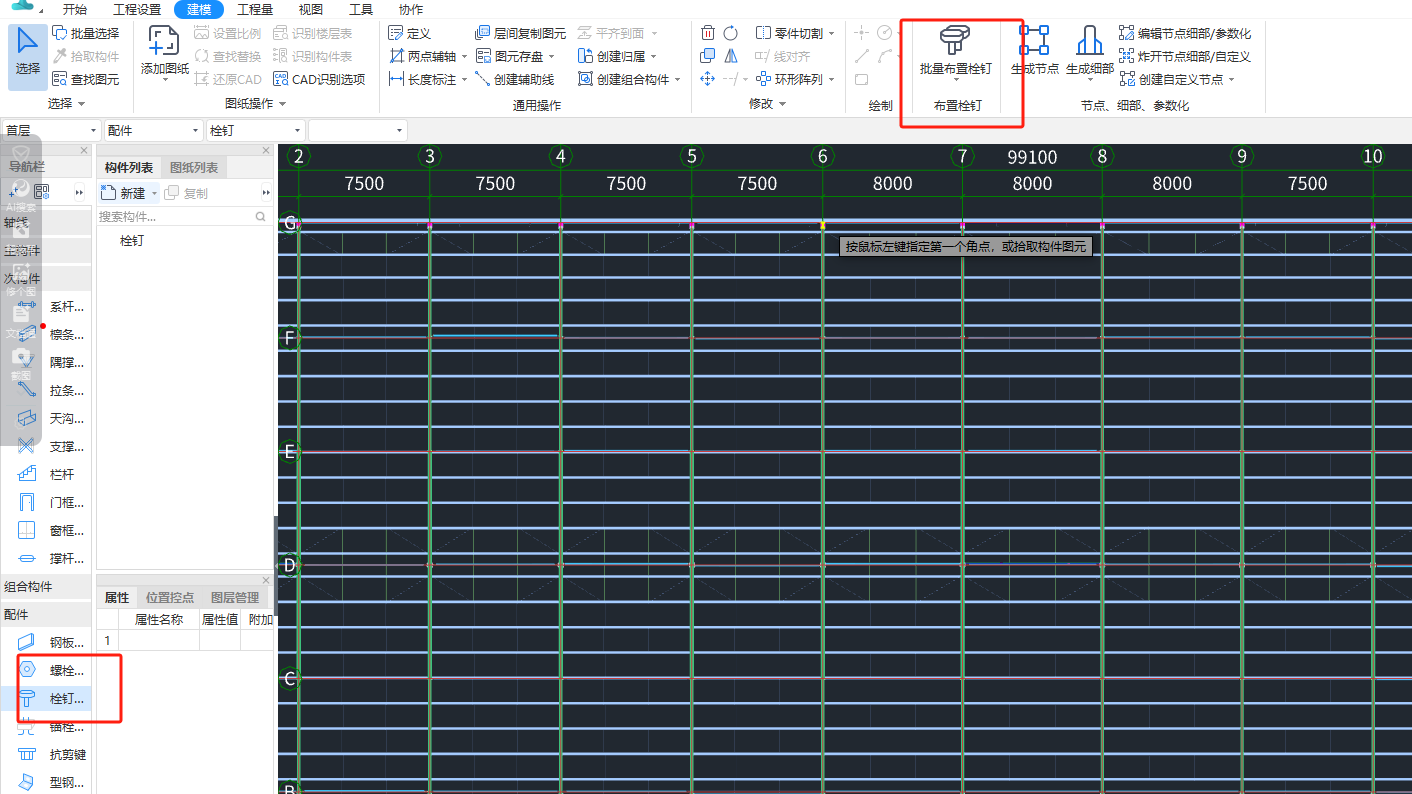
Task: Switch to the 图层管理 tab
Action: tap(235, 597)
